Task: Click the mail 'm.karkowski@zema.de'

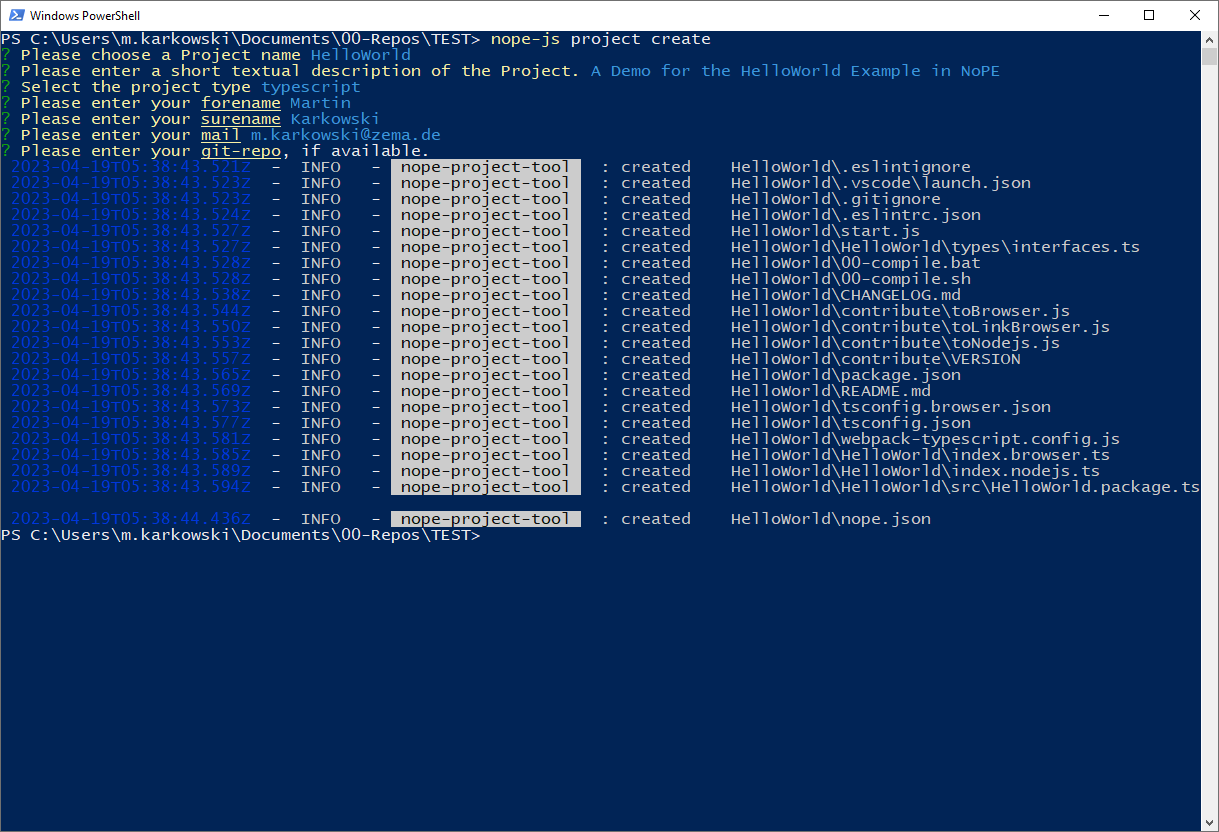Action: (x=346, y=135)
